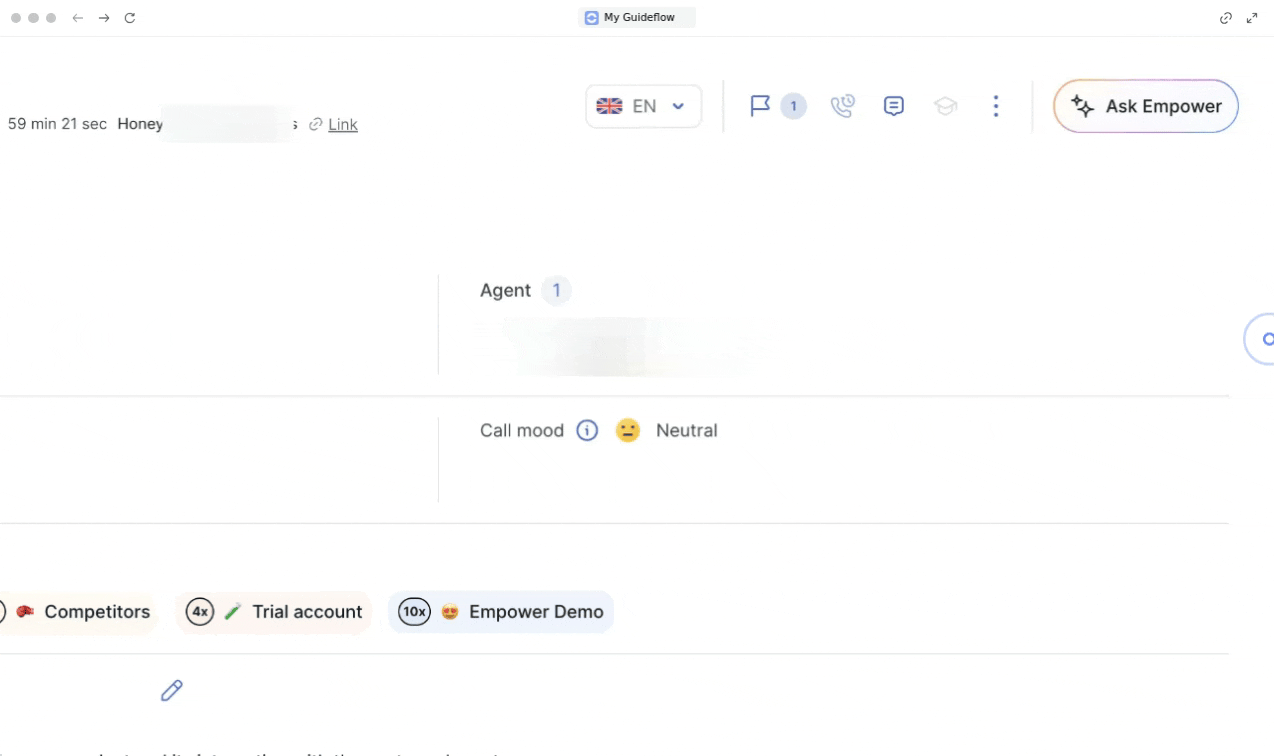Click the Agent count badge
1274x756 pixels.
pos(556,291)
